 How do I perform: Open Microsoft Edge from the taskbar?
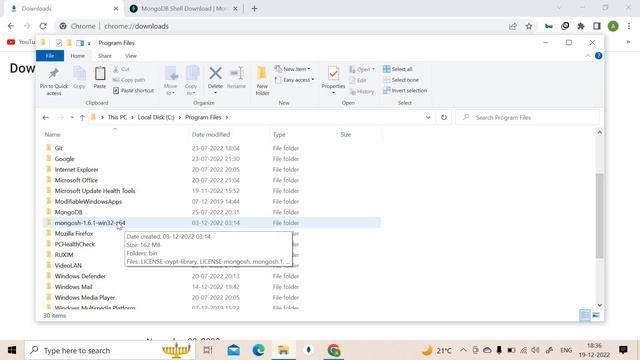coord(258,350)
